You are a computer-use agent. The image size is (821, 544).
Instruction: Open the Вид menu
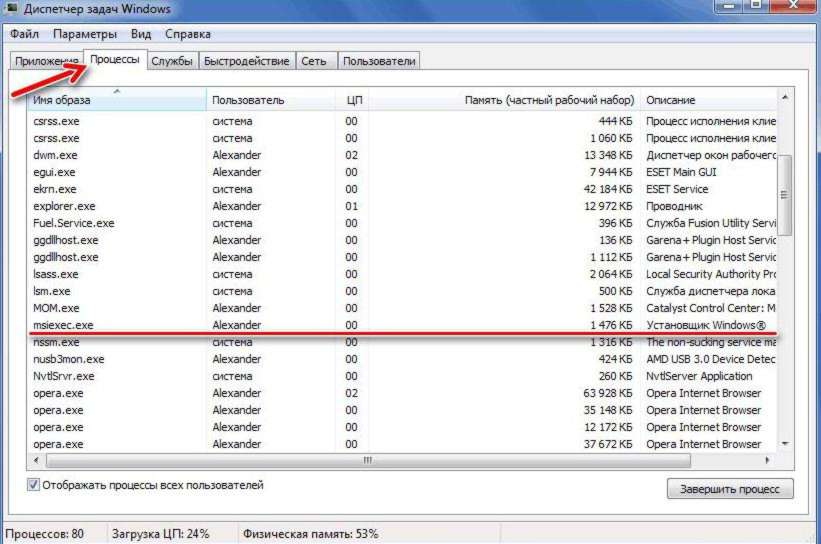tap(141, 35)
